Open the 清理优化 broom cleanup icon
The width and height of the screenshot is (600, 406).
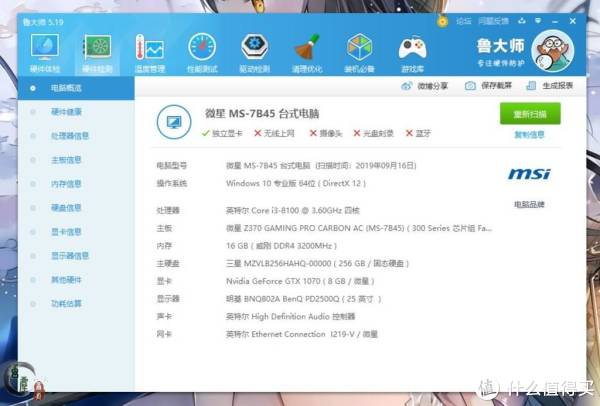click(307, 52)
